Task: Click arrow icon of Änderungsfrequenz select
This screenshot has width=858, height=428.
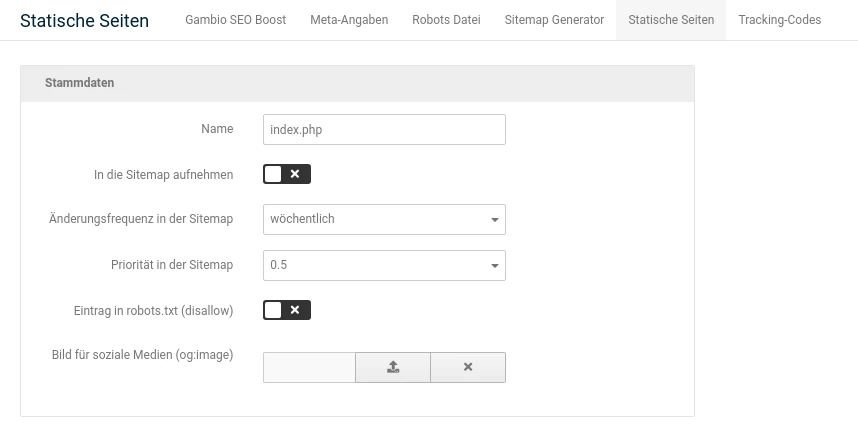Action: (x=495, y=220)
